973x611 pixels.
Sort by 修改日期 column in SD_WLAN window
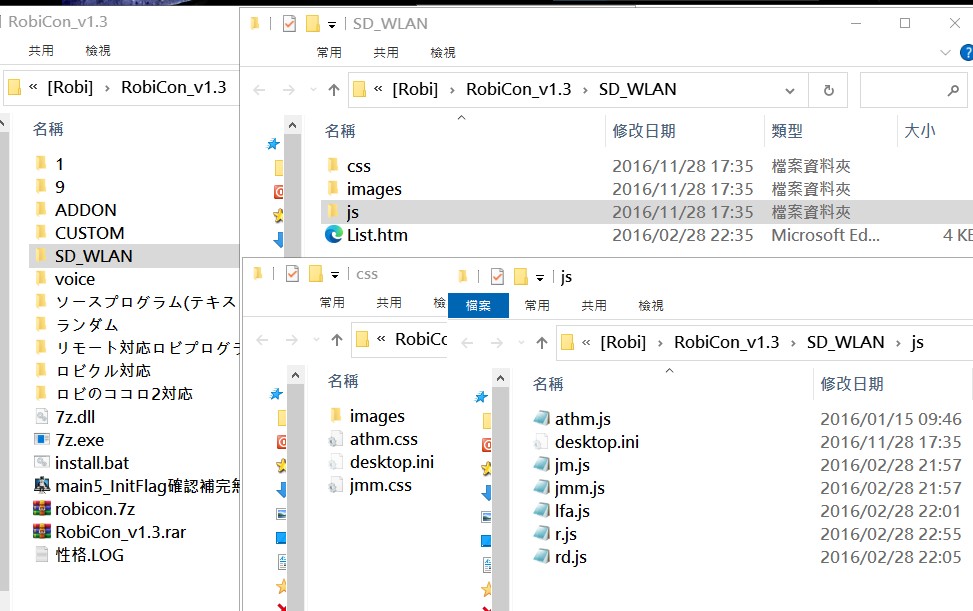(644, 132)
